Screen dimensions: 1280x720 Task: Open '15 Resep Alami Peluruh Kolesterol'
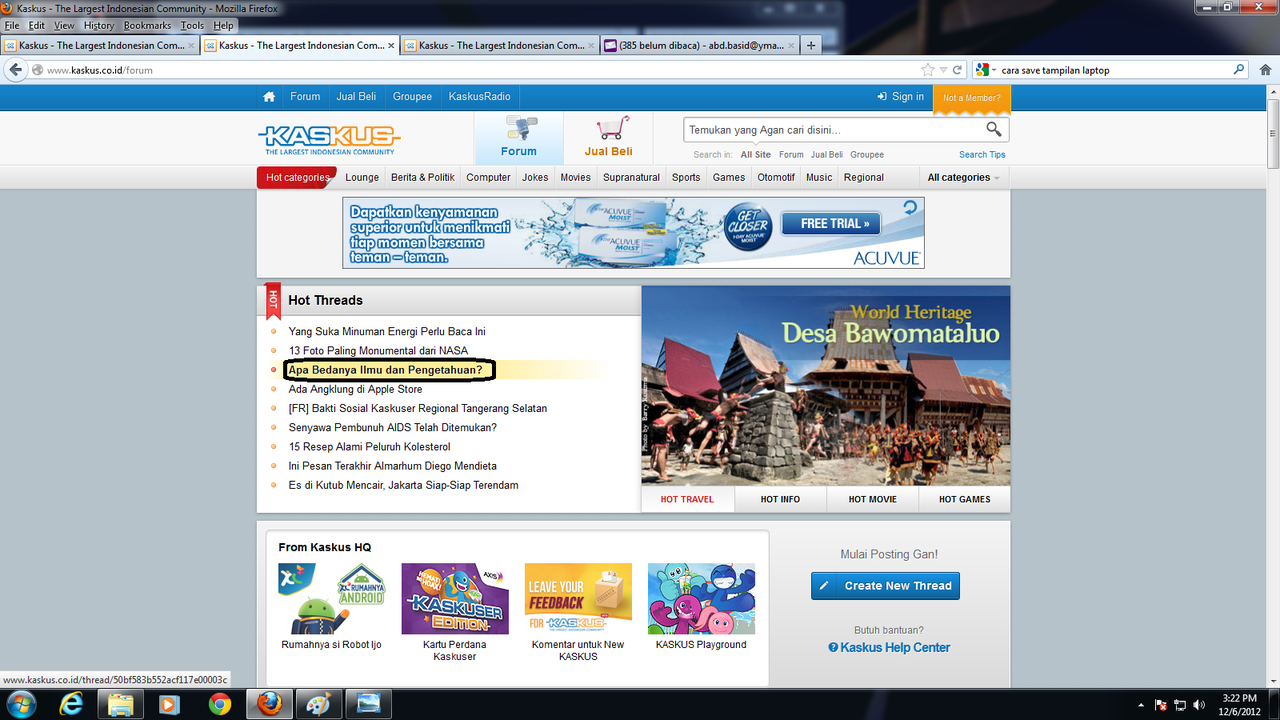(369, 447)
